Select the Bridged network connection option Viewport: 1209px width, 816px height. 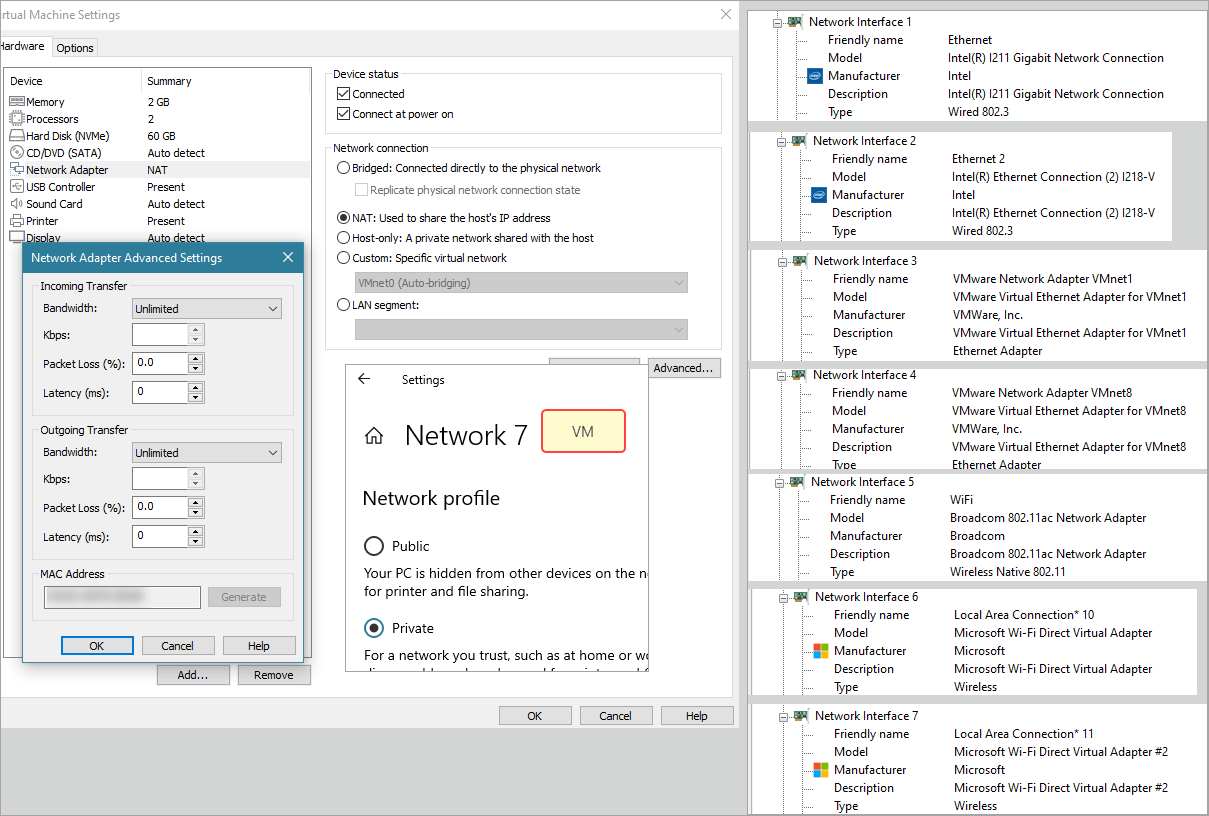tap(344, 168)
